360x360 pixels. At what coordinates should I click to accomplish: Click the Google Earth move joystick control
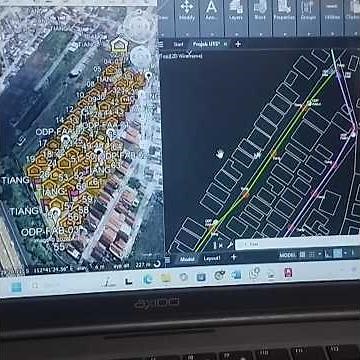coord(141,57)
